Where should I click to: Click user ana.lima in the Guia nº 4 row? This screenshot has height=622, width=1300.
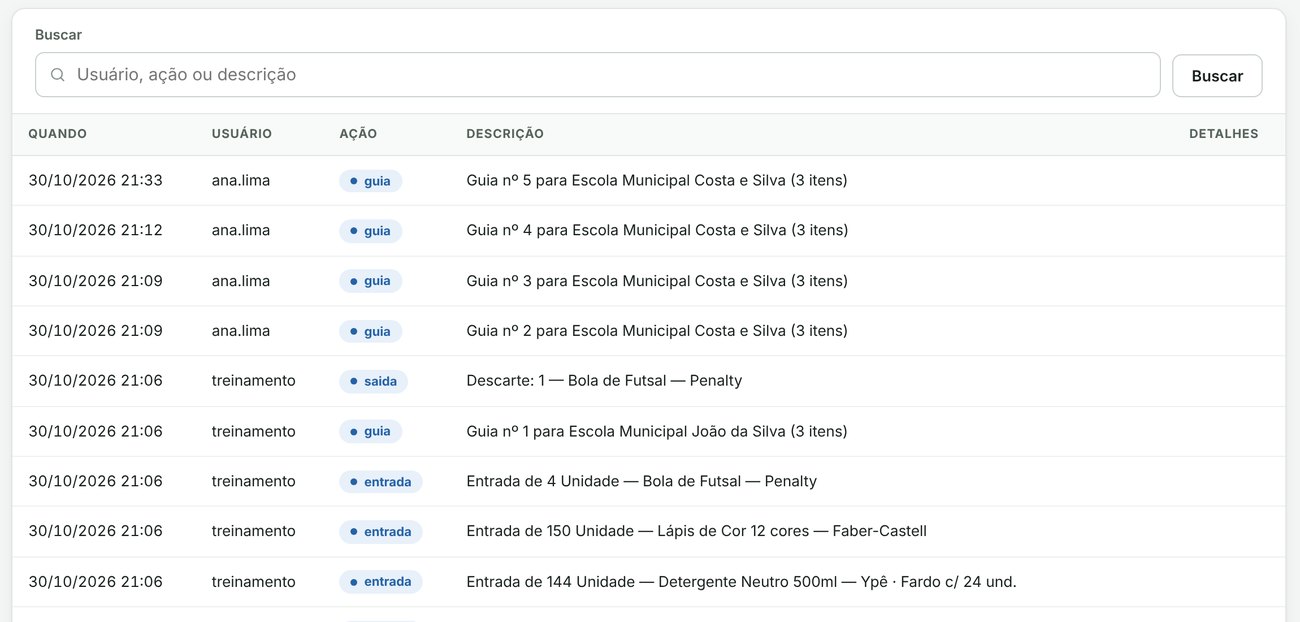coord(241,231)
